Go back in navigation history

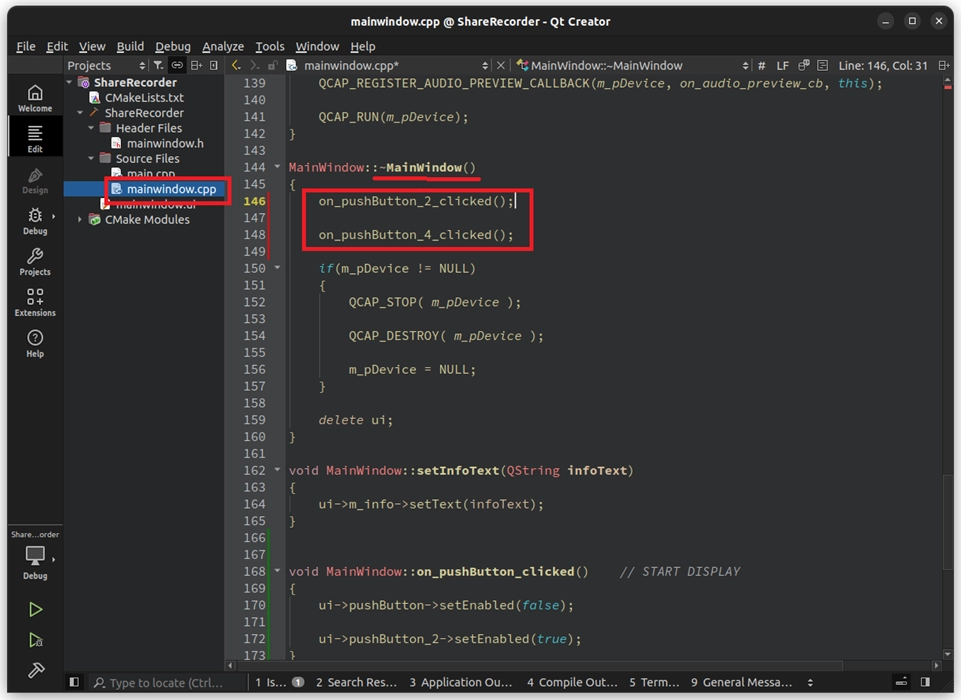pos(236,65)
